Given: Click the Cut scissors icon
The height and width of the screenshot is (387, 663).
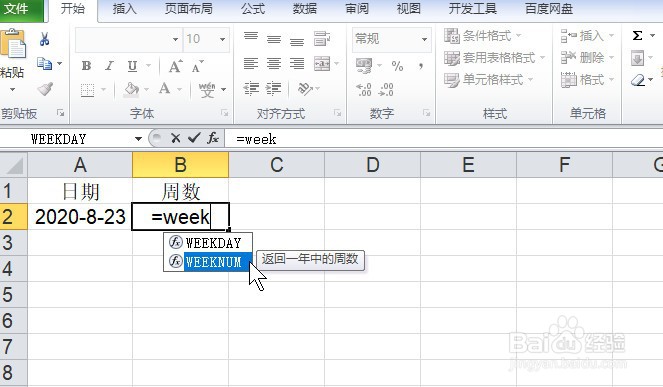Looking at the screenshot, I should pyautogui.click(x=44, y=39).
